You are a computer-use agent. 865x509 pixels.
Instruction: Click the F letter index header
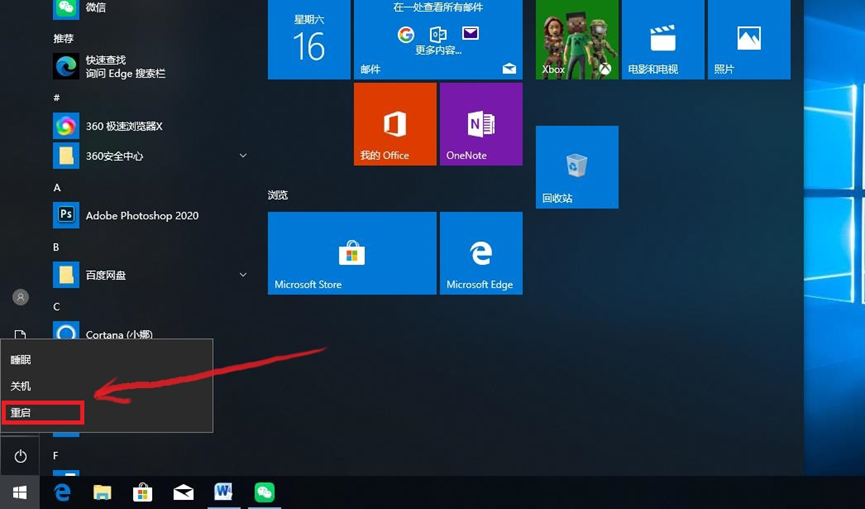pyautogui.click(x=56, y=456)
